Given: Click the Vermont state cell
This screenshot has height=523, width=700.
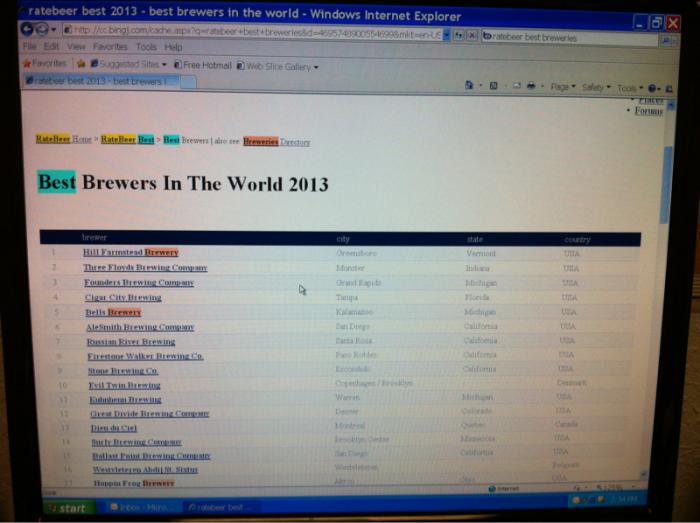Looking at the screenshot, I should pyautogui.click(x=481, y=253).
